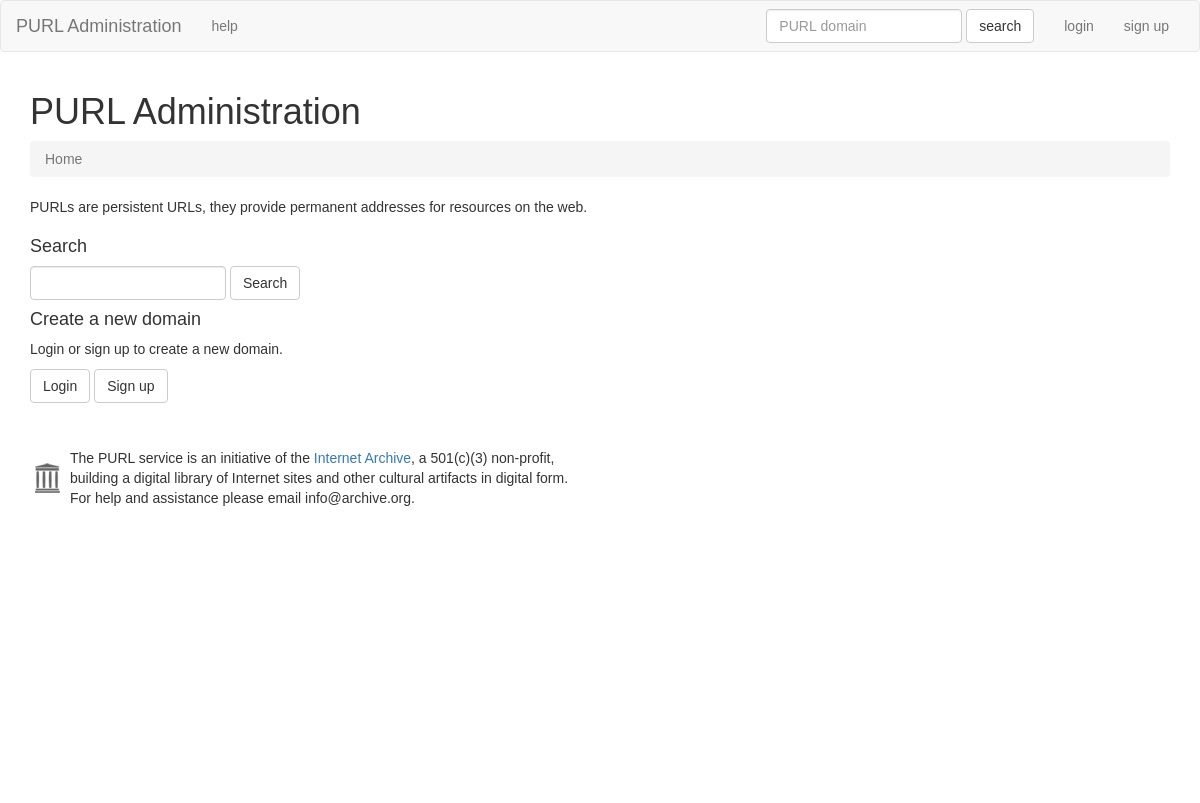Screen dimensions: 1200x803
Task: Focus the main Search text box
Action: [x=128, y=283]
